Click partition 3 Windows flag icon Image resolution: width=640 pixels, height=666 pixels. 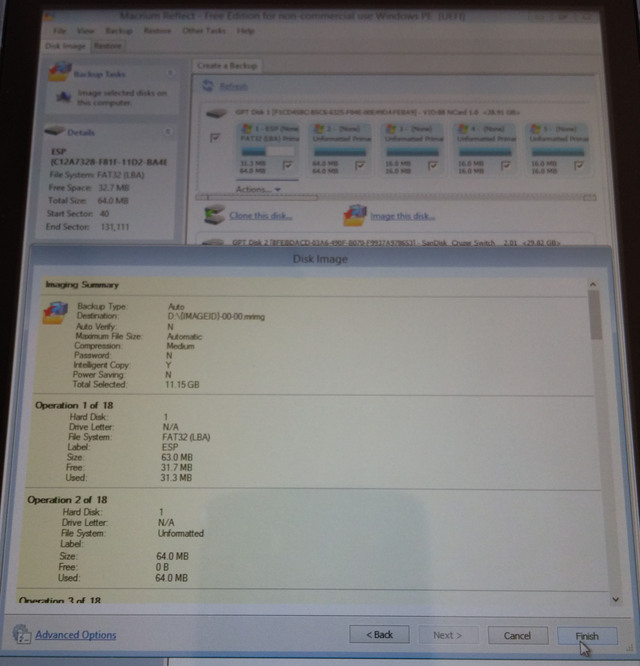(391, 128)
